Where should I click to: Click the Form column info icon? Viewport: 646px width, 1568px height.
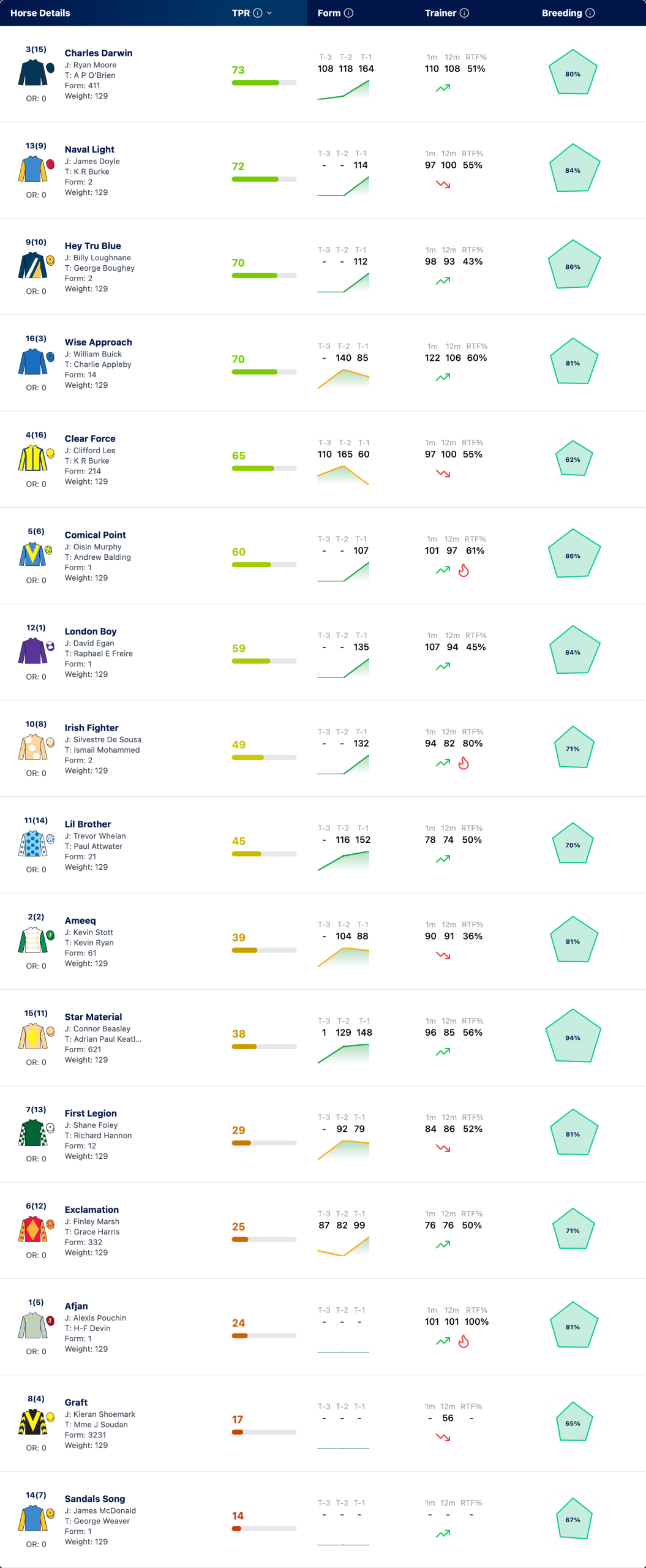(348, 13)
